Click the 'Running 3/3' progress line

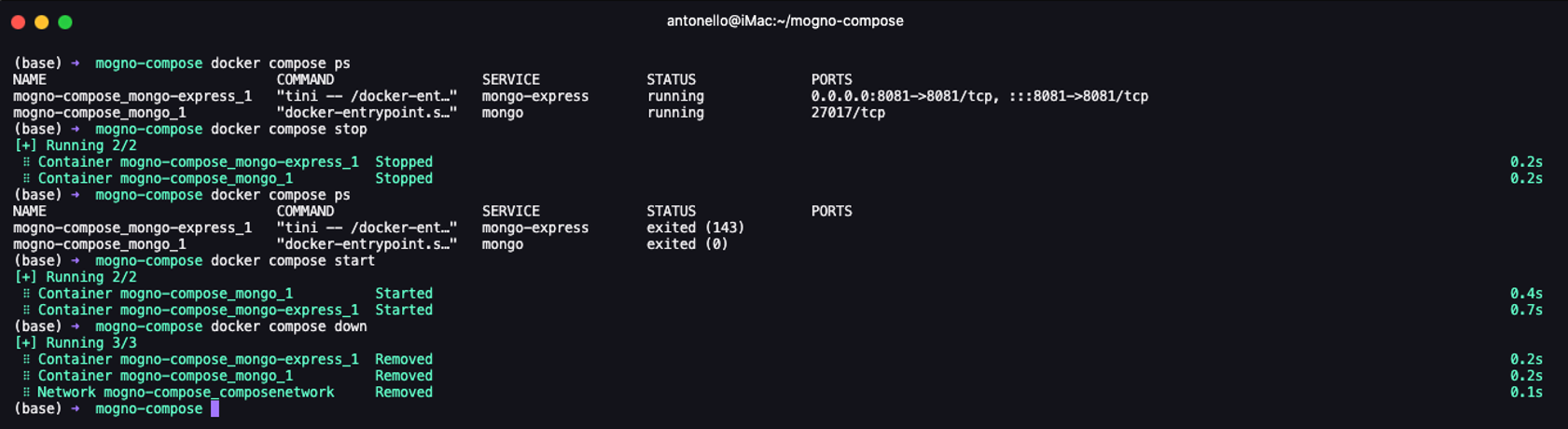90,343
